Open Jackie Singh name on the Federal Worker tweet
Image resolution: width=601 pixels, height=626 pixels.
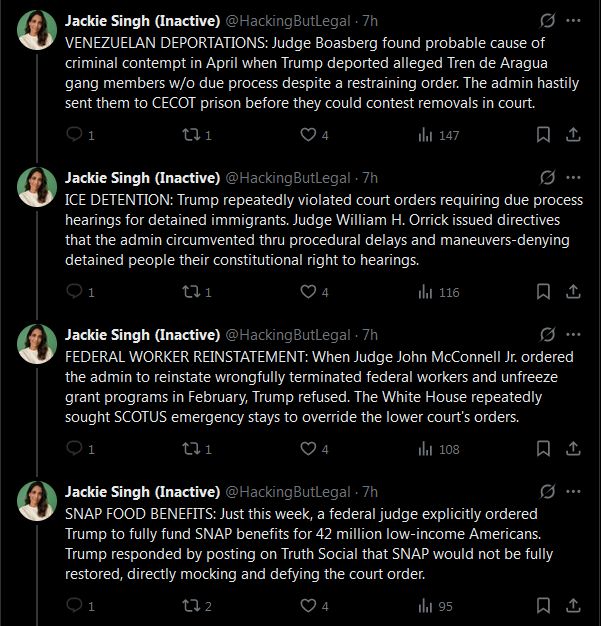tap(142, 335)
